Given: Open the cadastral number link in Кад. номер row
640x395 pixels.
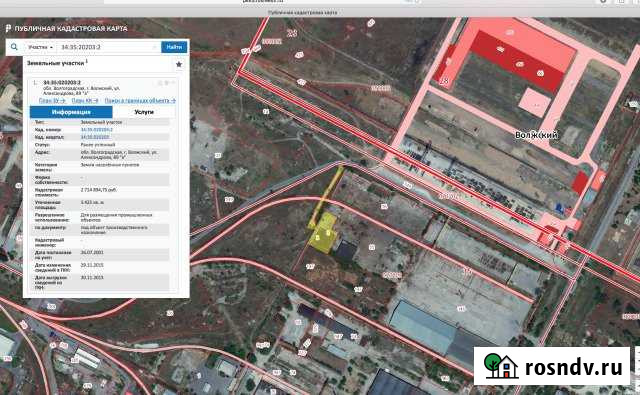Looking at the screenshot, I should coord(97,130).
